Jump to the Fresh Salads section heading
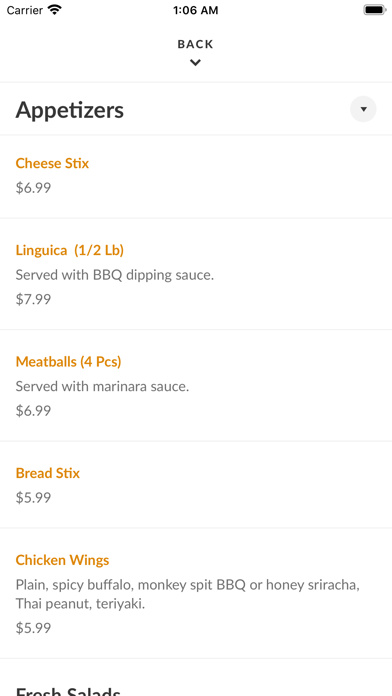Viewport: 392px width, 696px height. click(68, 691)
